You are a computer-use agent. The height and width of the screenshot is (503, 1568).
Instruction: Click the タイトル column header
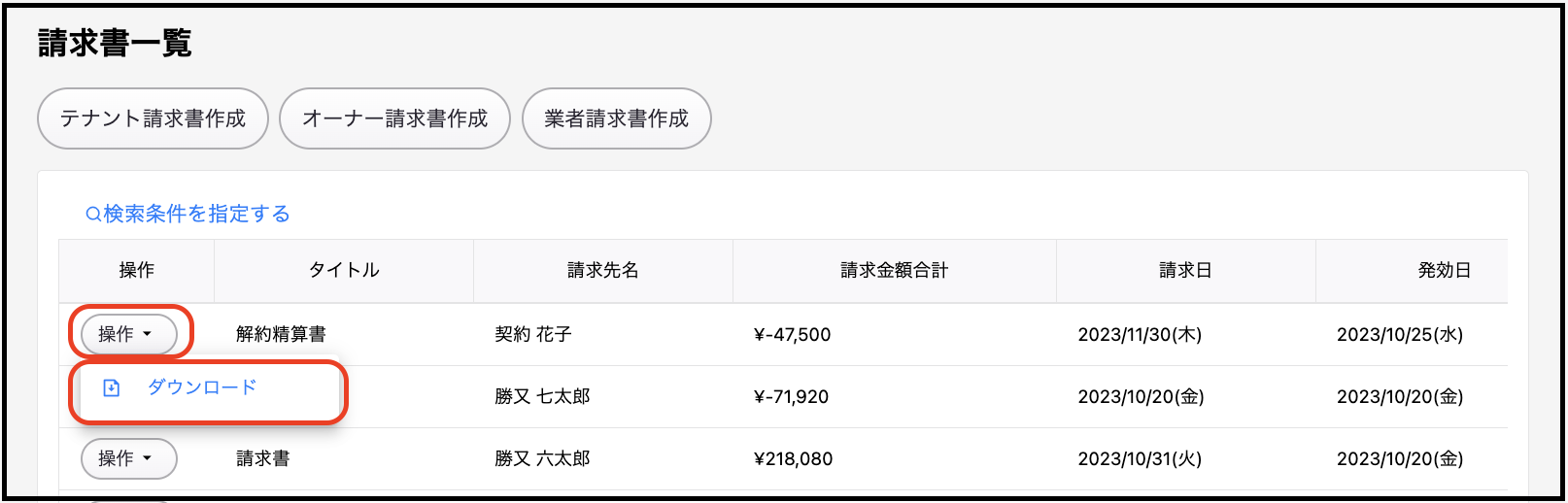click(x=344, y=271)
